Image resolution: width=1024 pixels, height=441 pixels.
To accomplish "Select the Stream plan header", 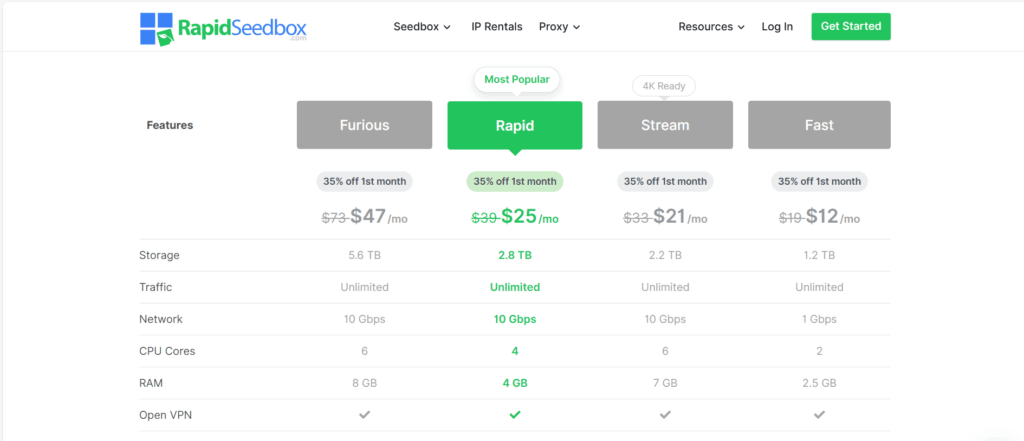I will coord(665,125).
